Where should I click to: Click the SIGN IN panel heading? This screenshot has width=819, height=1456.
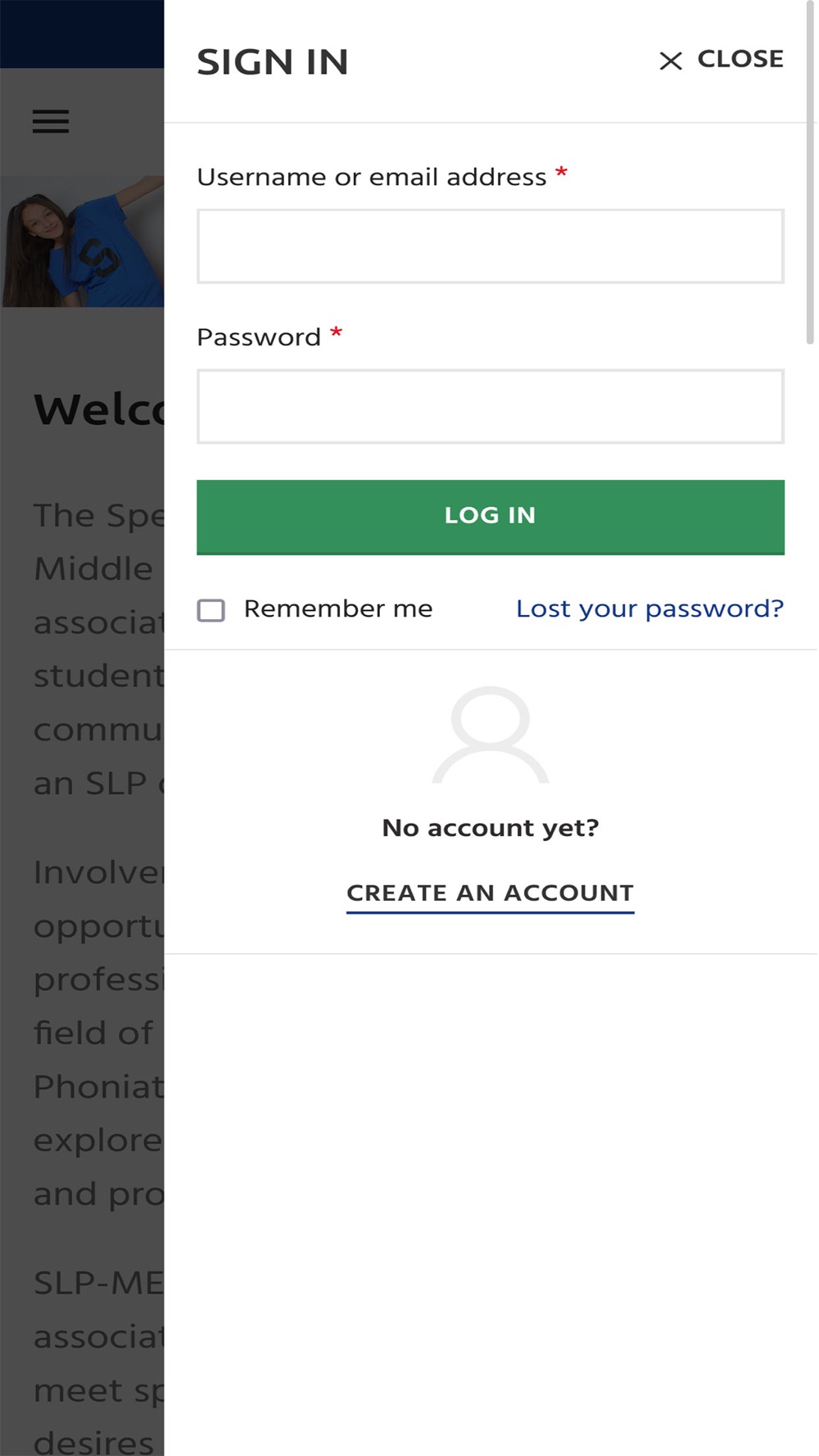273,61
